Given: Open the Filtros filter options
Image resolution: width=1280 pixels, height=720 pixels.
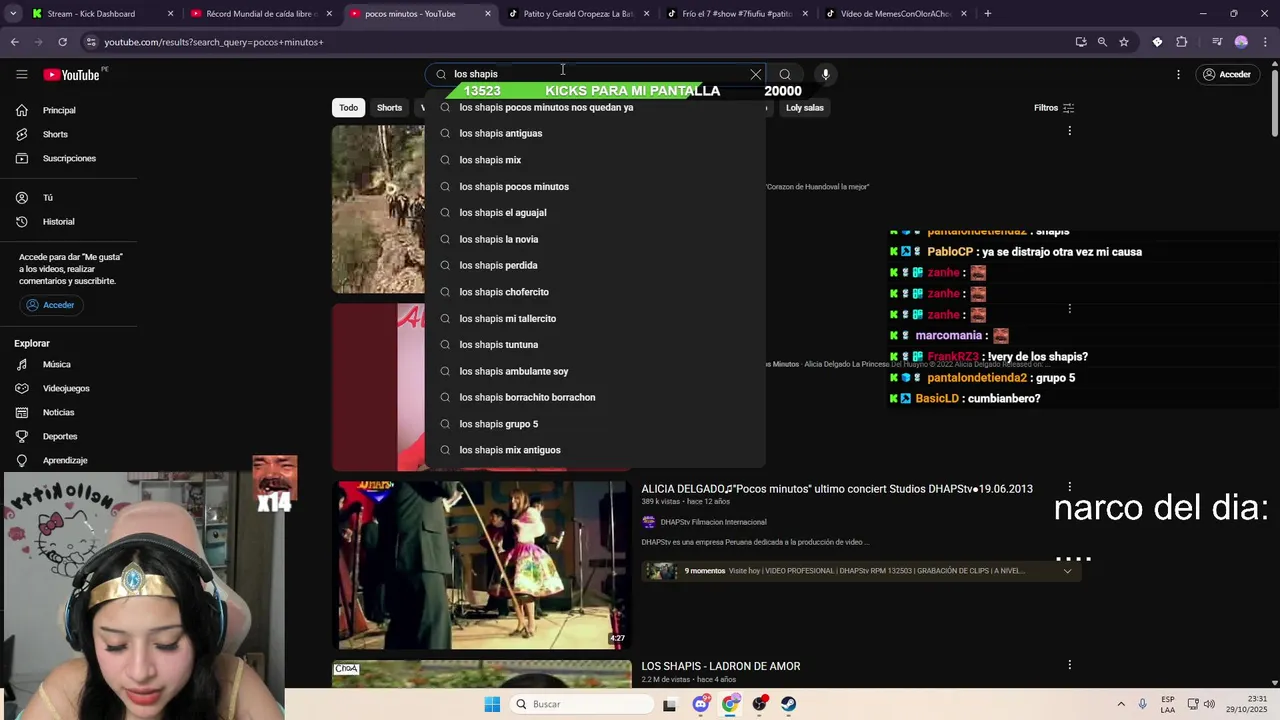Looking at the screenshot, I should (1054, 108).
